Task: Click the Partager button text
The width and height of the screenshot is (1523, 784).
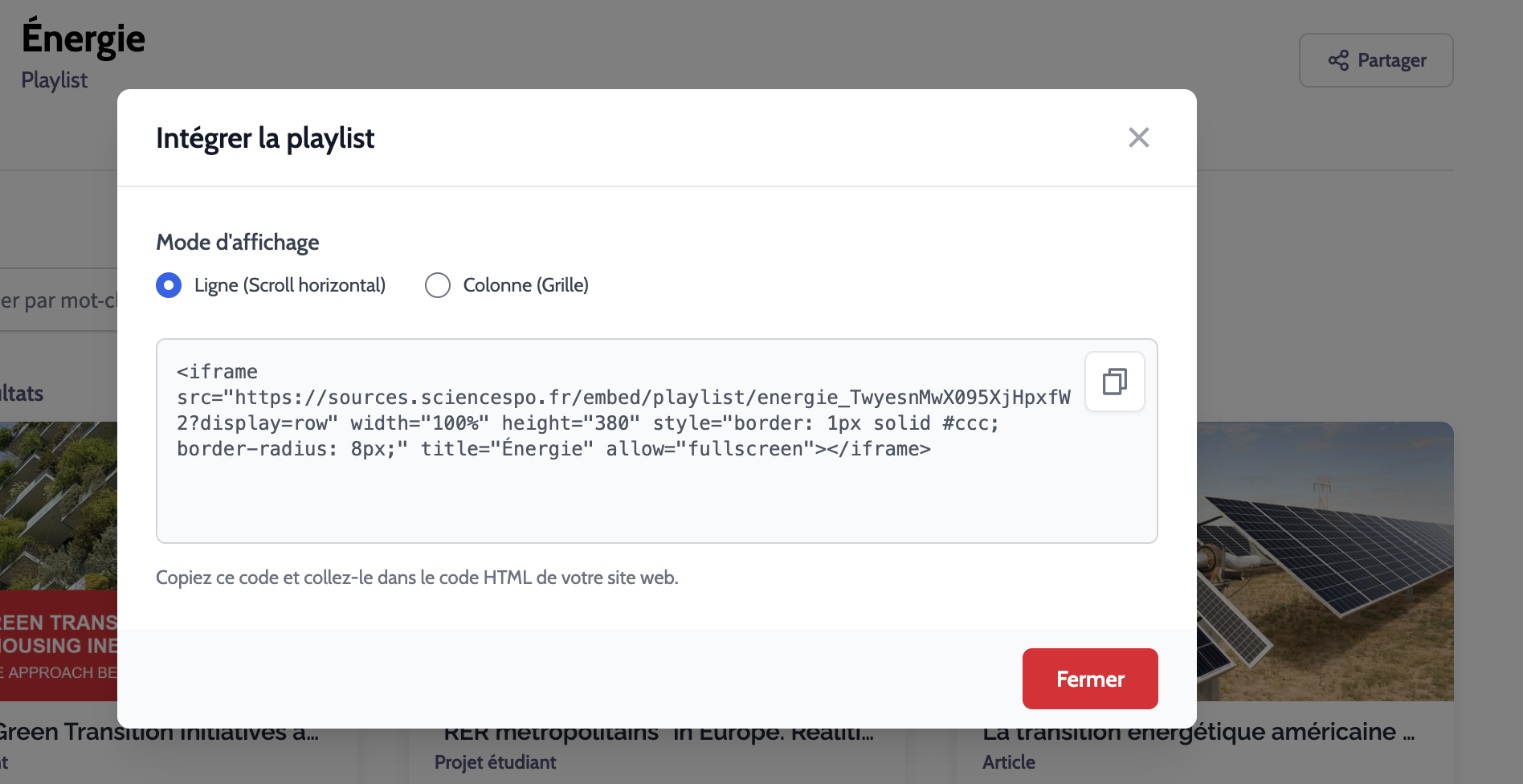Action: 1391,60
